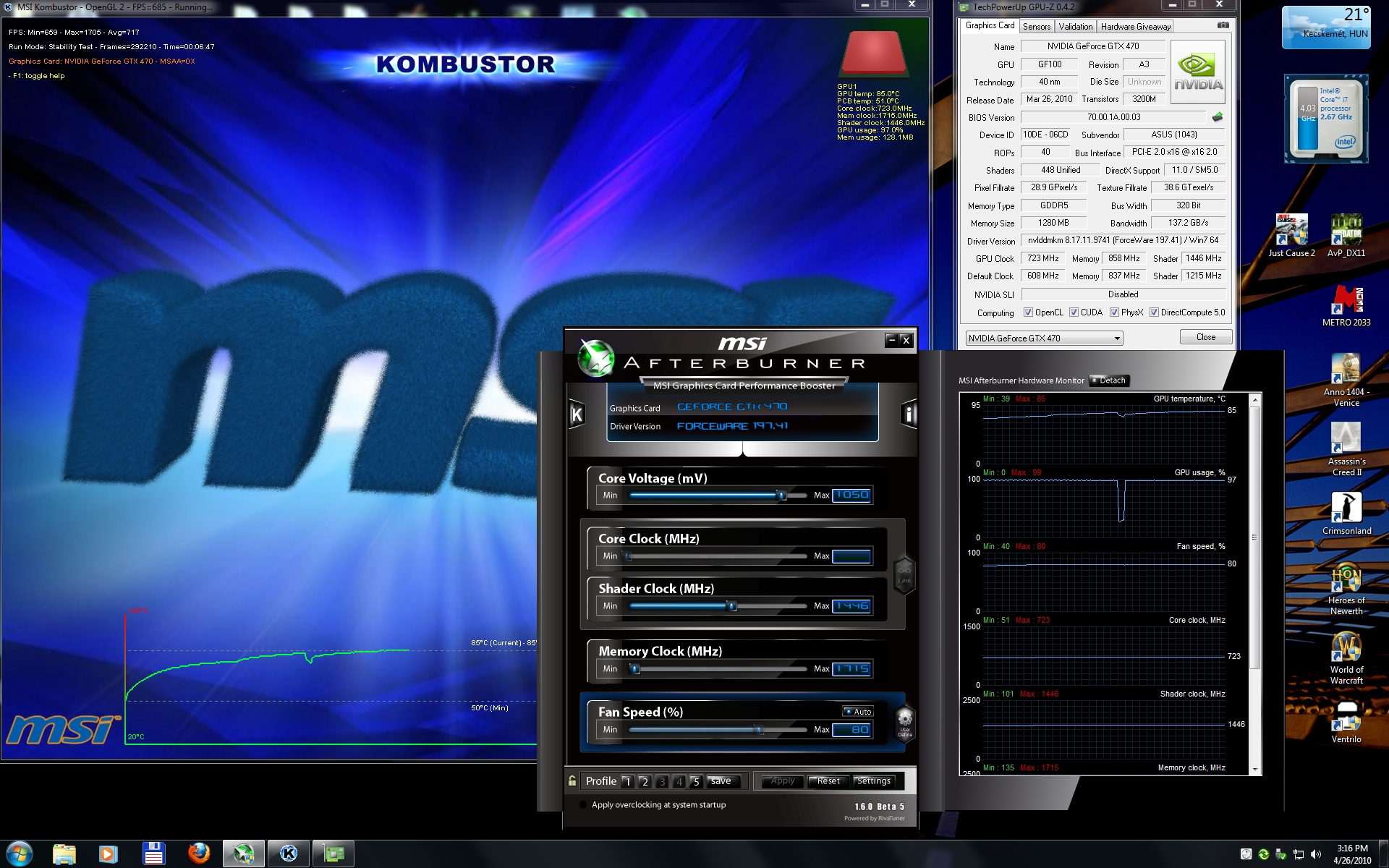
Task: Click the Core Clock value field
Action: tap(851, 556)
